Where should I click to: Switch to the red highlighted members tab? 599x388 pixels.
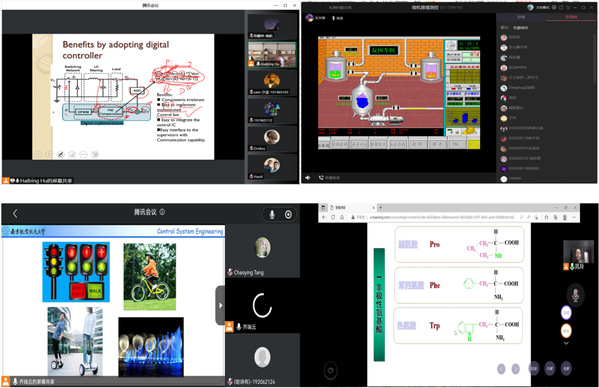[571, 17]
